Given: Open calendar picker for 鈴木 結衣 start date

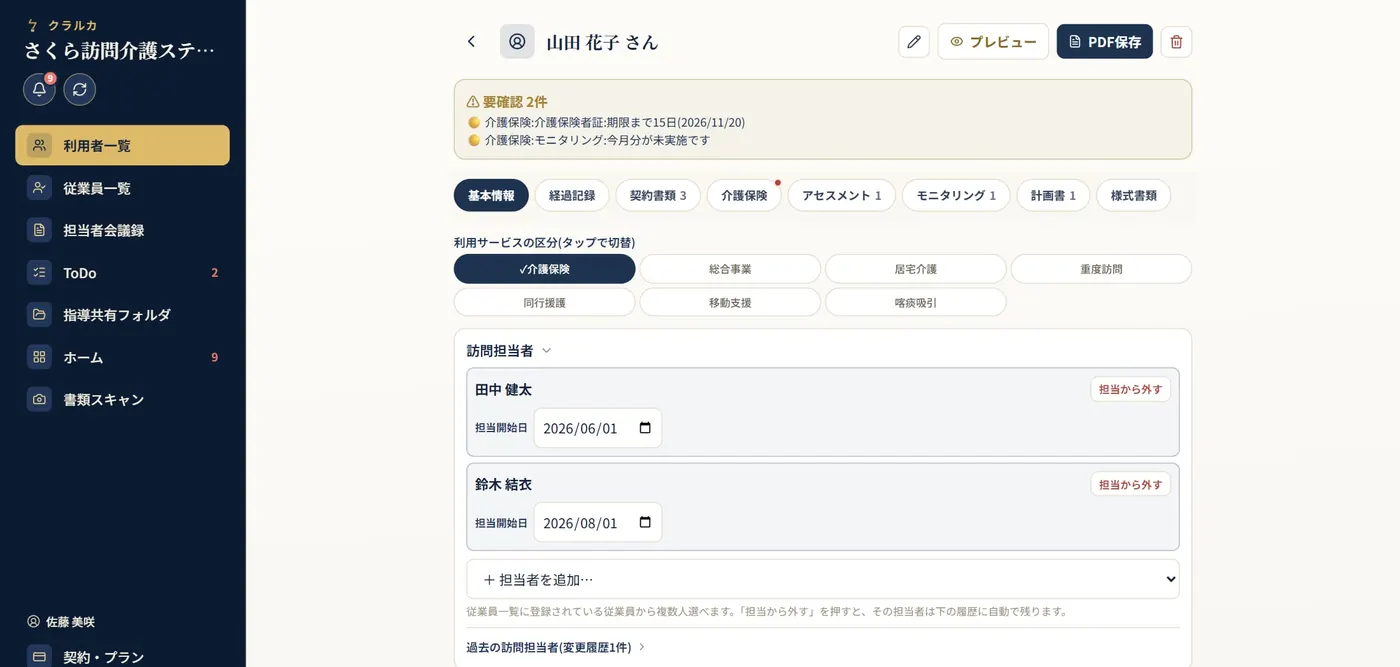Looking at the screenshot, I should pyautogui.click(x=645, y=522).
